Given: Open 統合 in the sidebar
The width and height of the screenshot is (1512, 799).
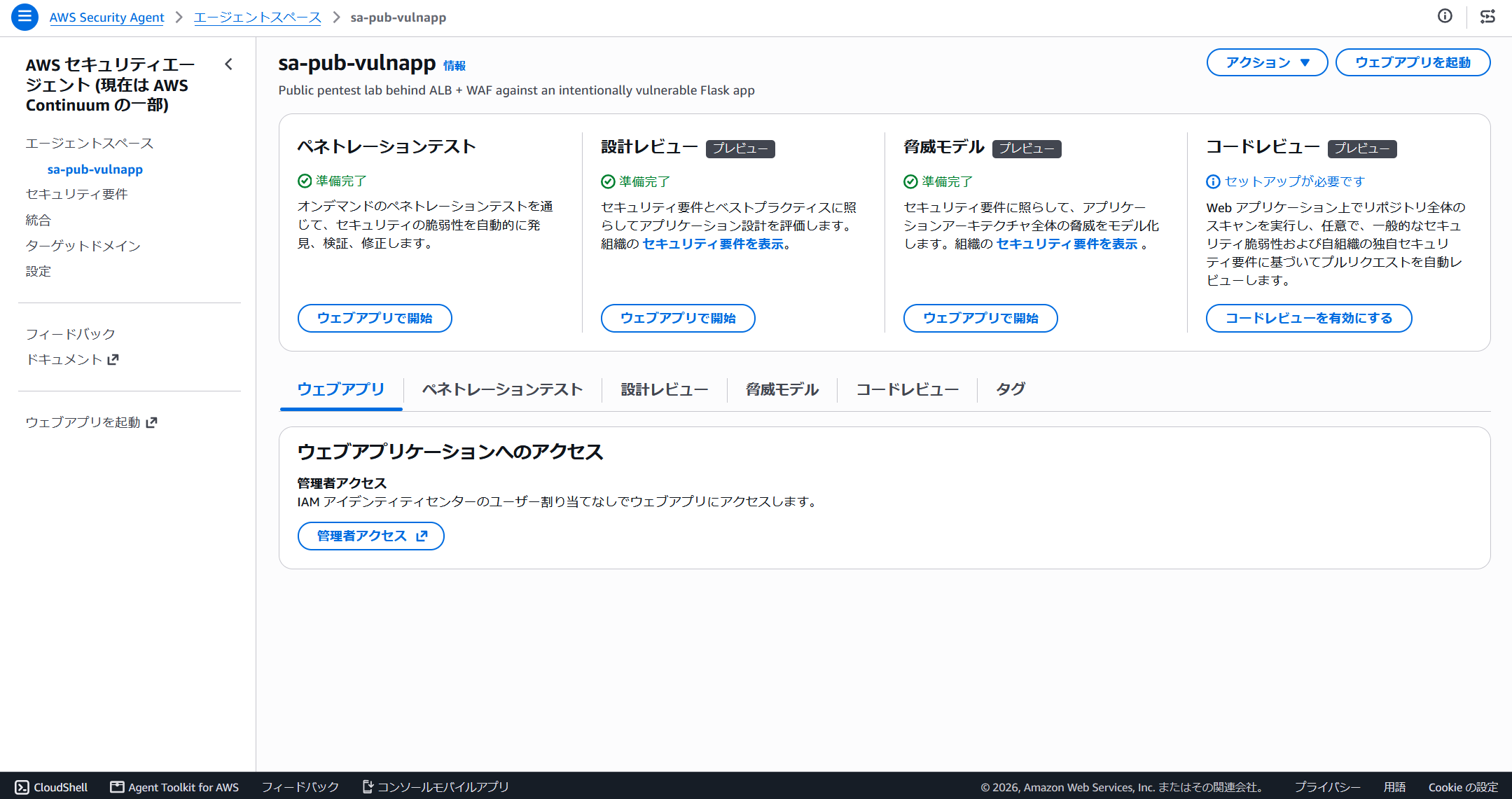Looking at the screenshot, I should point(39,220).
